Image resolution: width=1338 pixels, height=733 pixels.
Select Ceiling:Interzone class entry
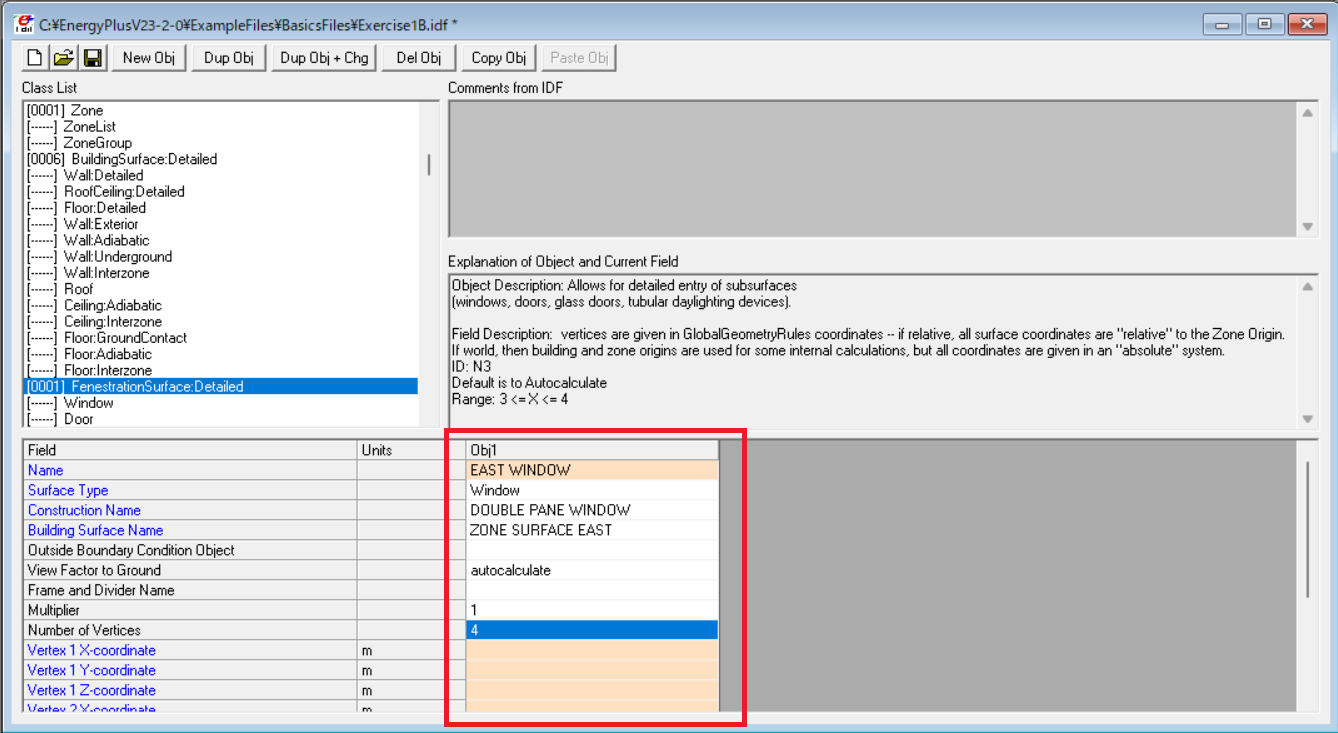click(x=221, y=321)
